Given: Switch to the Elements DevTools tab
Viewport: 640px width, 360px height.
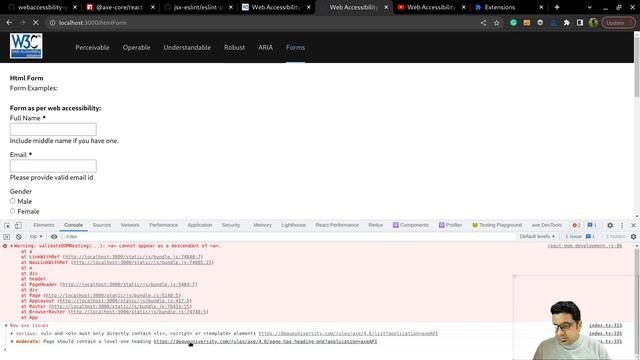Looking at the screenshot, I should point(44,225).
